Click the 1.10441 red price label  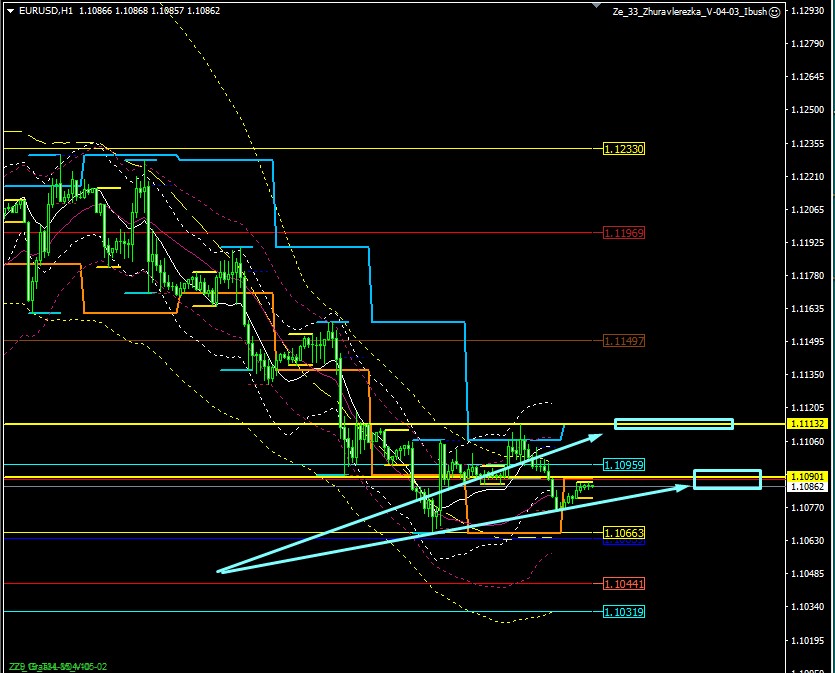pos(624,583)
